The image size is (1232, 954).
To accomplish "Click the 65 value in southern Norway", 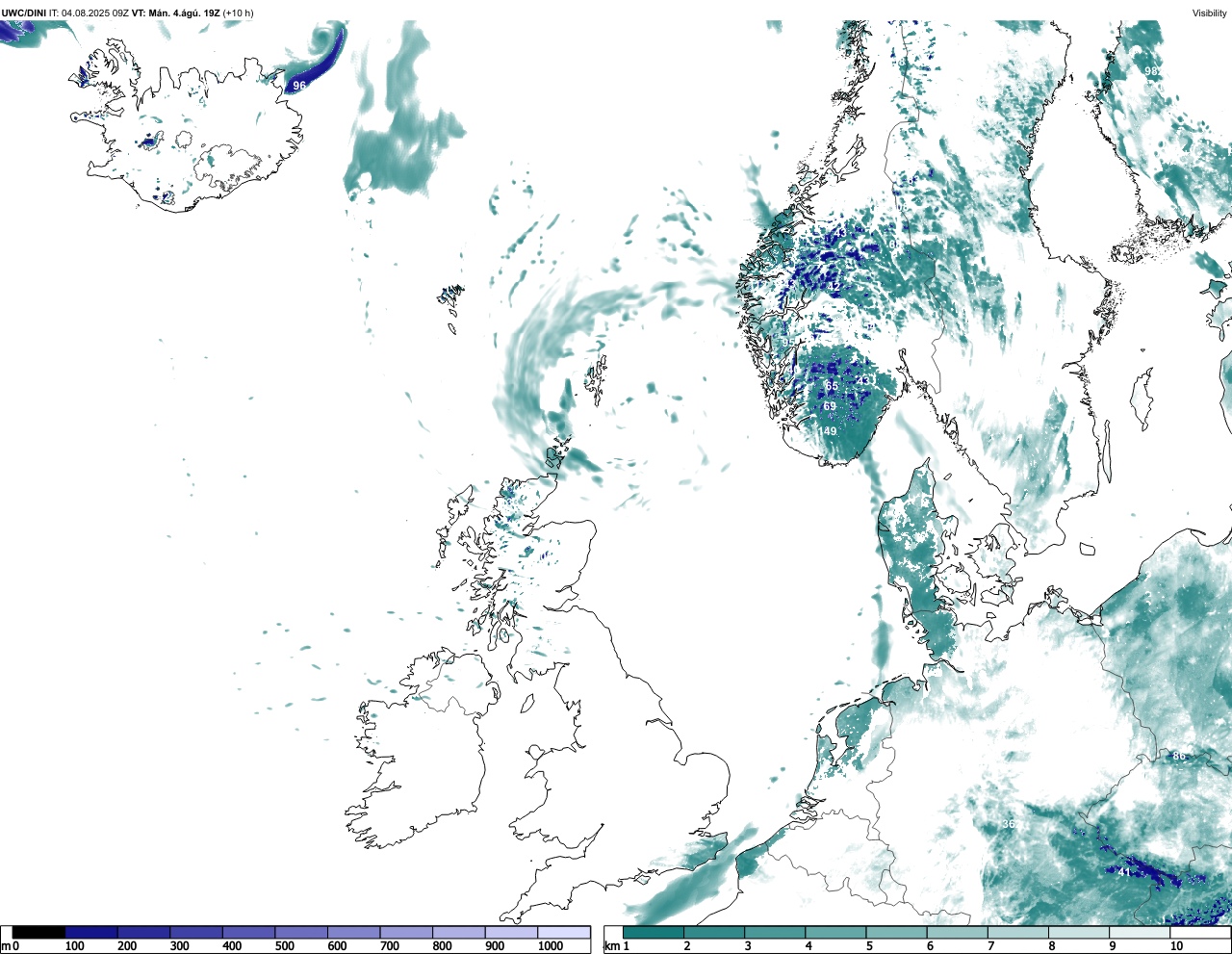I will (x=832, y=386).
